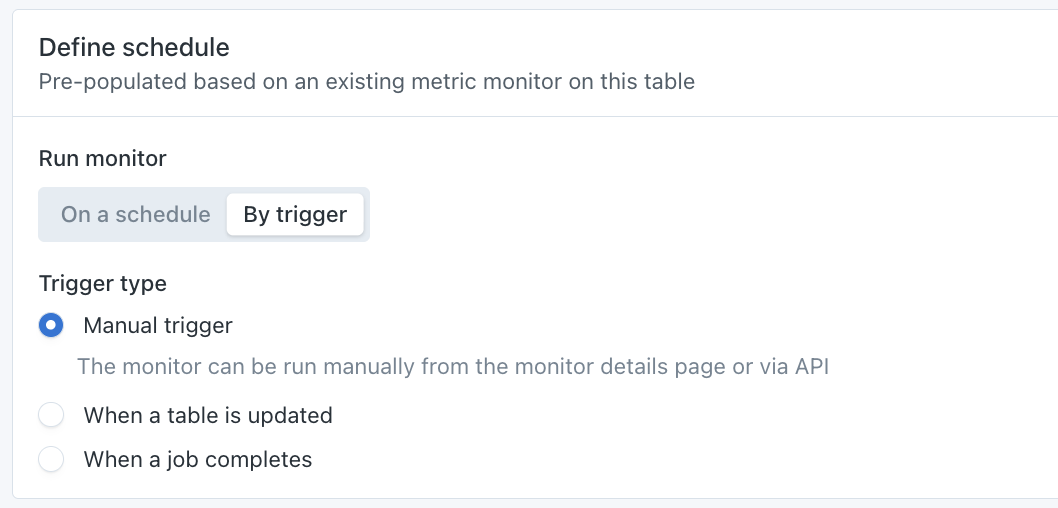Click the word API in the description

tap(811, 367)
